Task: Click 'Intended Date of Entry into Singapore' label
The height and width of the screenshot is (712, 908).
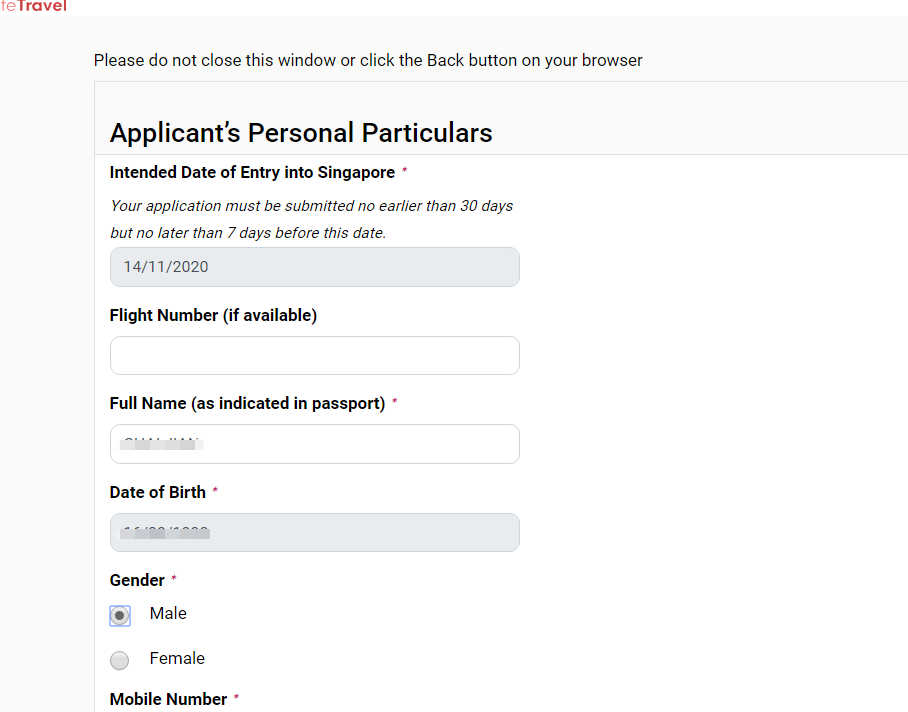Action: click(x=252, y=172)
